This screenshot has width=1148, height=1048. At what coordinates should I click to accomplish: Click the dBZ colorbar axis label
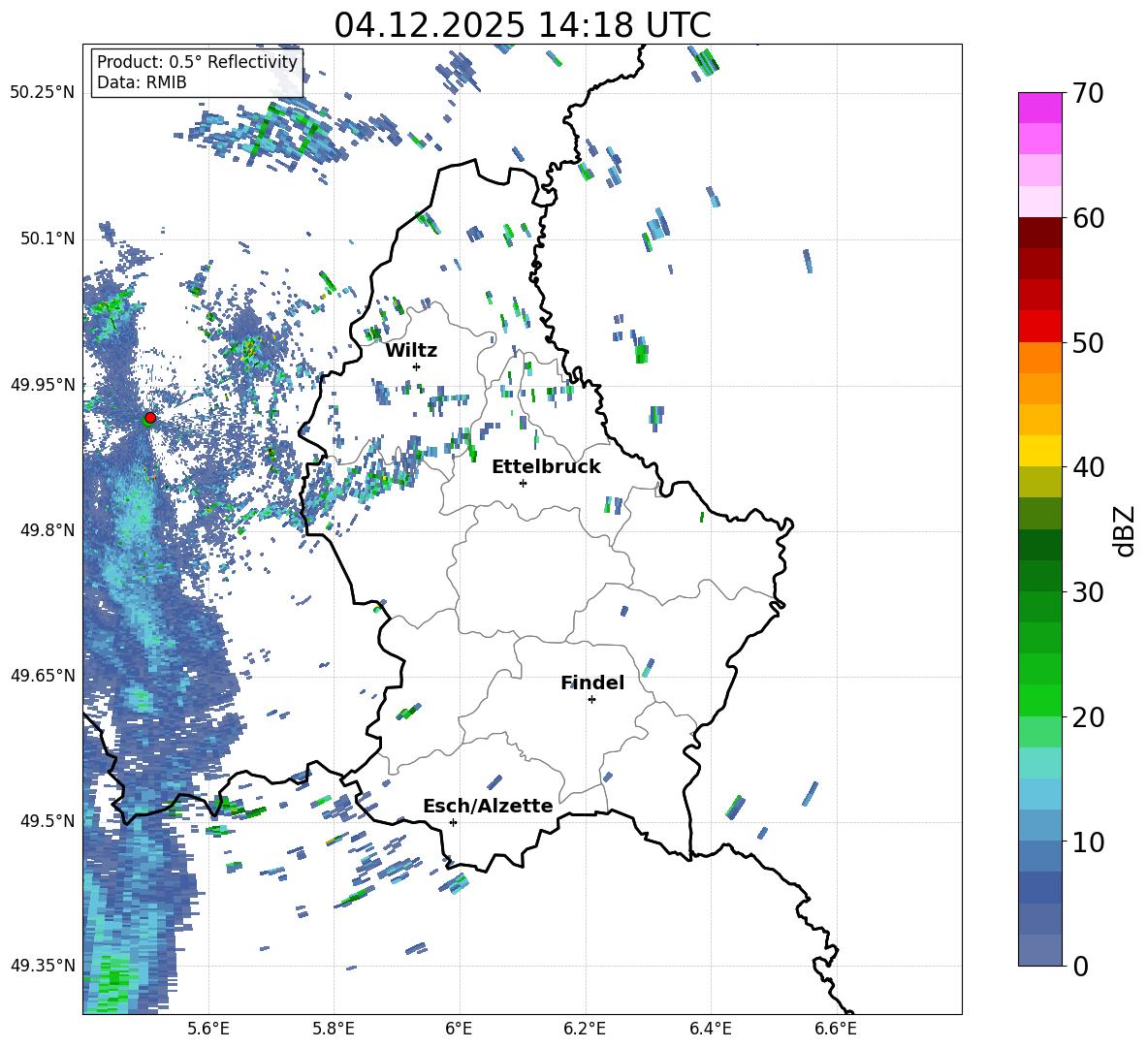1126,531
